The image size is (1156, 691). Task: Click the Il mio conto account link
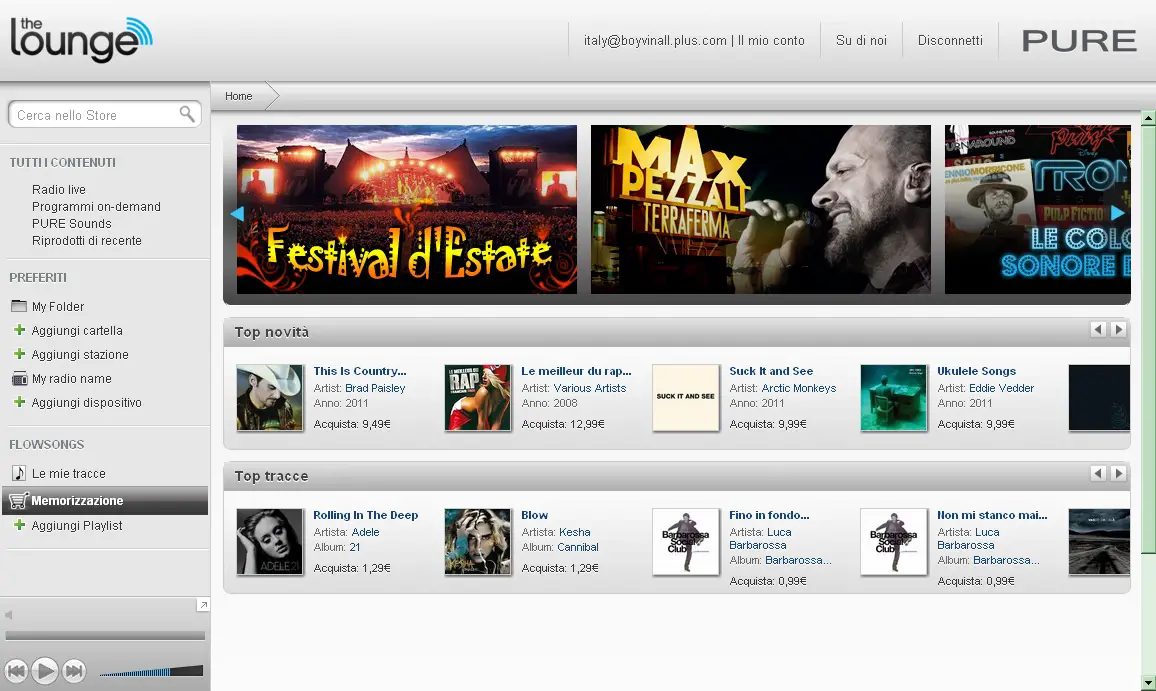coord(771,41)
